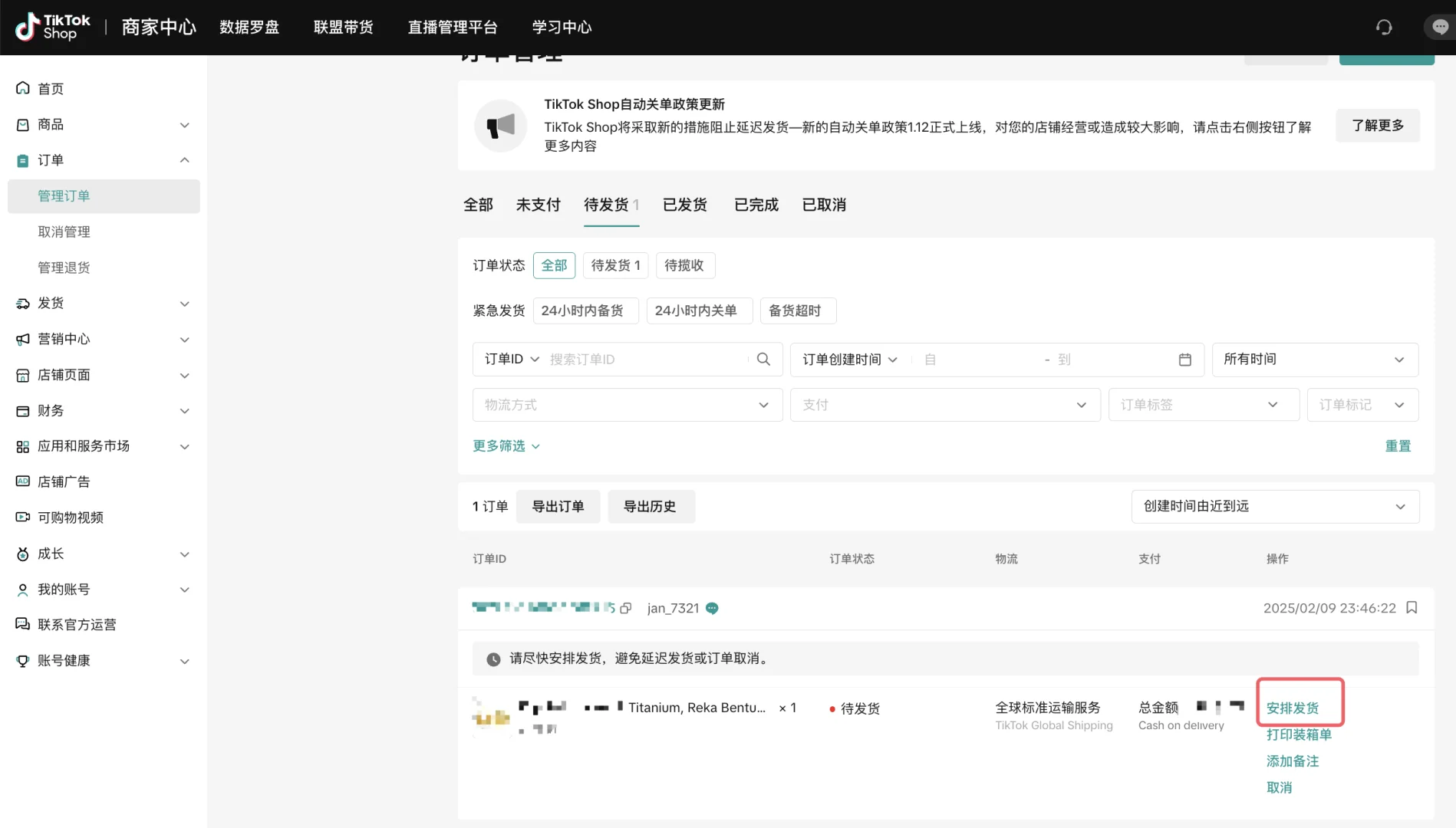1456x828 pixels.
Task: Copy the order ID using copy icon
Action: click(x=626, y=608)
